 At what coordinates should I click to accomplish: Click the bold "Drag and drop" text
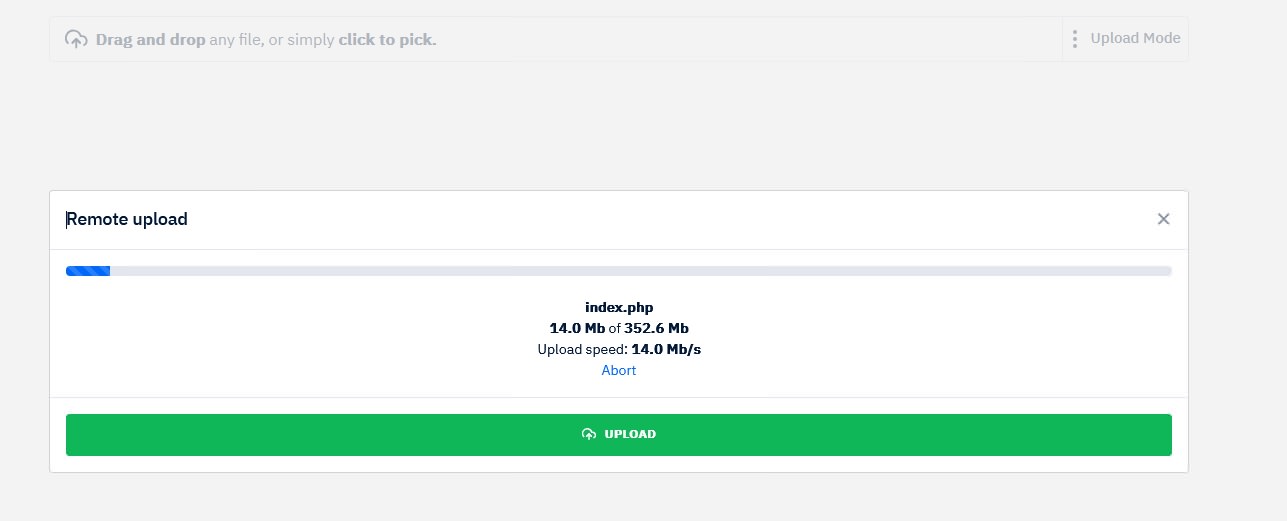[x=150, y=40]
